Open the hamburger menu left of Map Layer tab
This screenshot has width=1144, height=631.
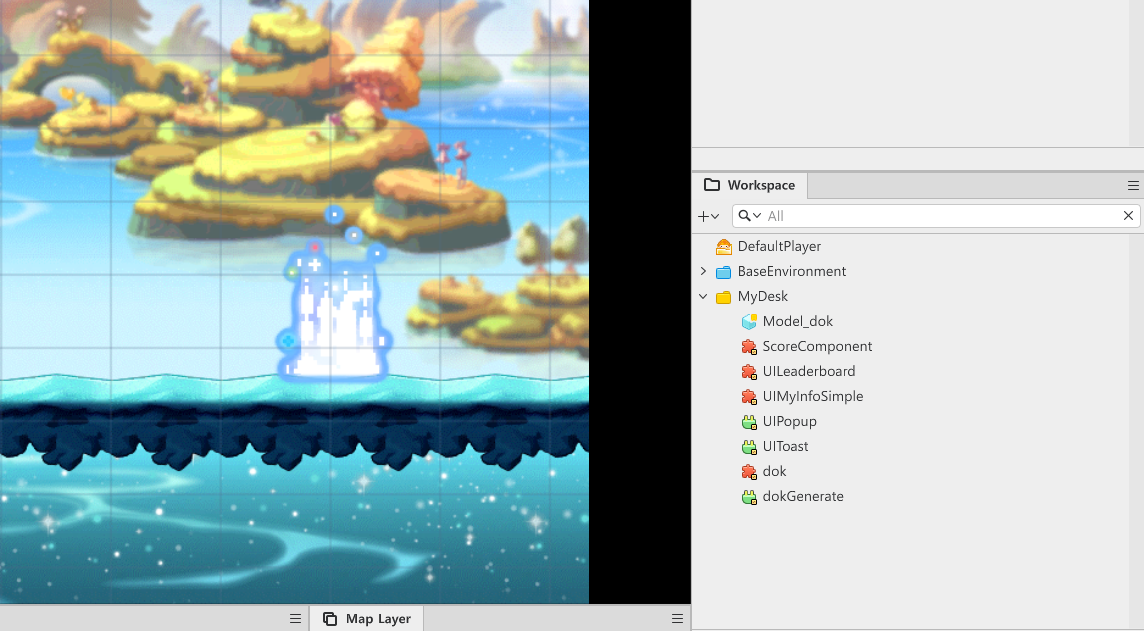pyautogui.click(x=295, y=619)
